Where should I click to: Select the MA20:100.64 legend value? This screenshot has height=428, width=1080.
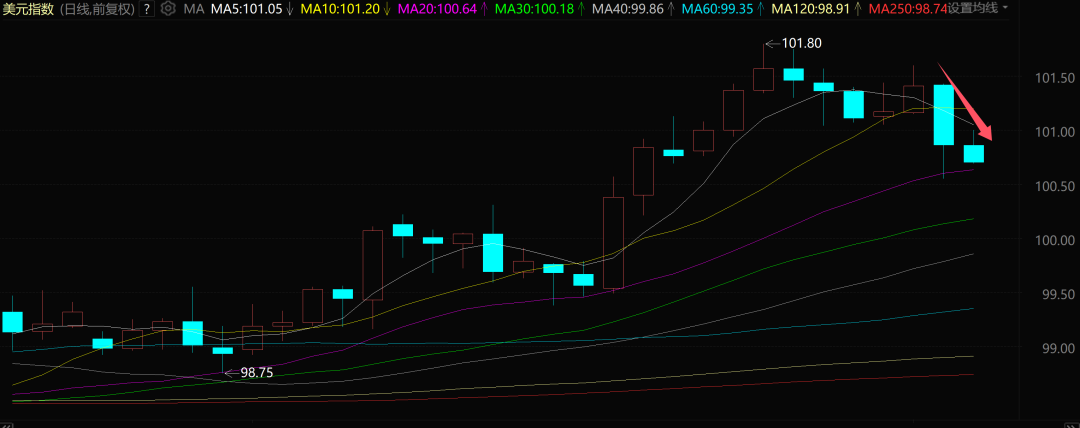click(x=438, y=9)
